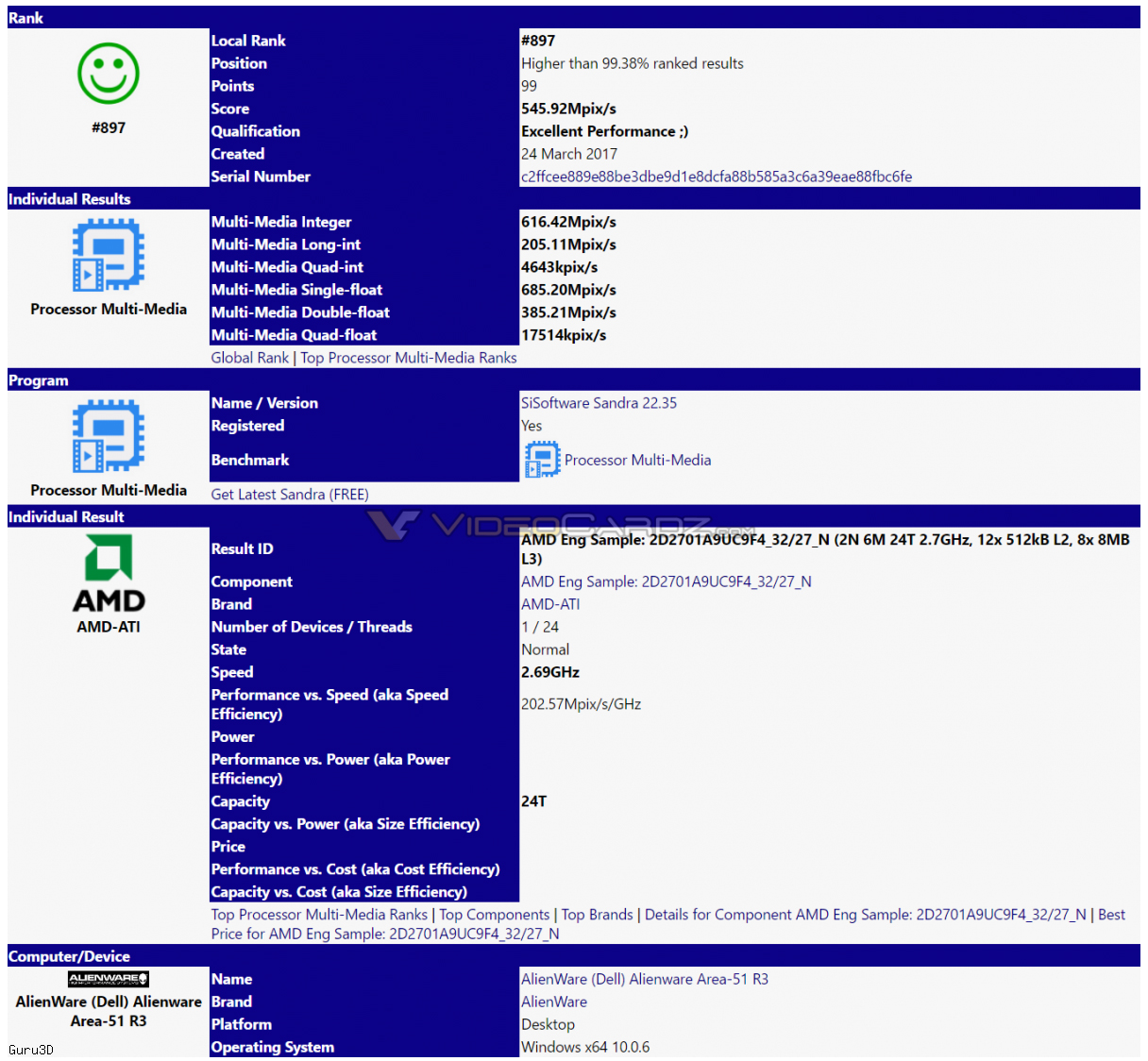1148x1061 pixels.
Task: Open SiSoftware Sandra 22.35 link
Action: (599, 403)
